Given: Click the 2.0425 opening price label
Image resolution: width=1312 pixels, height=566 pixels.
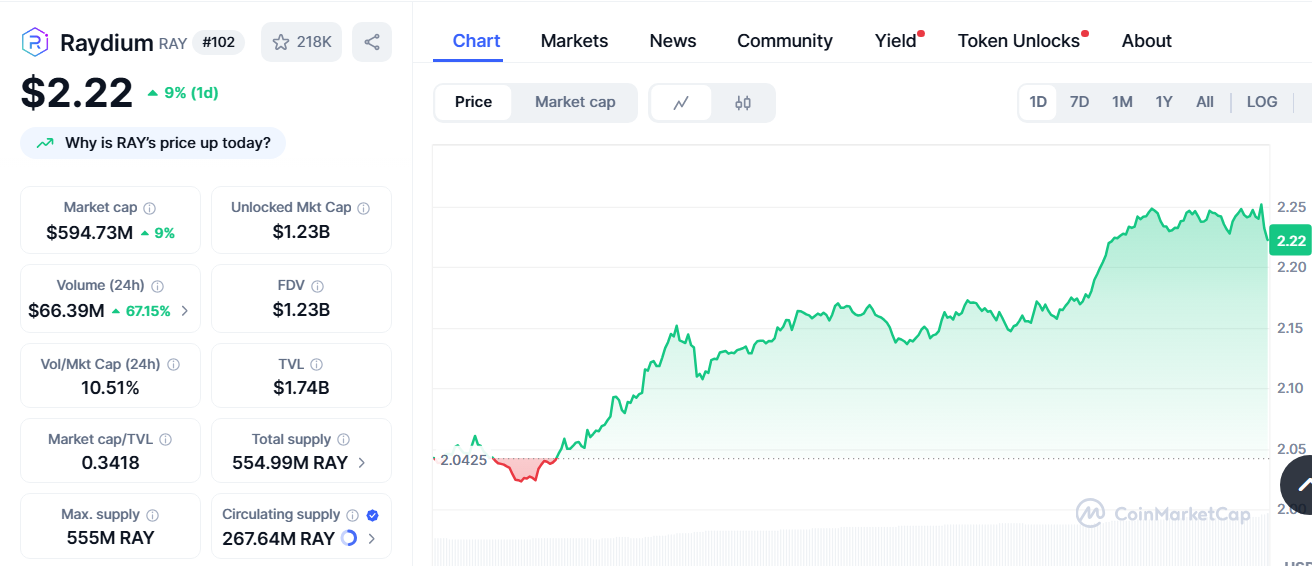Looking at the screenshot, I should click(463, 460).
